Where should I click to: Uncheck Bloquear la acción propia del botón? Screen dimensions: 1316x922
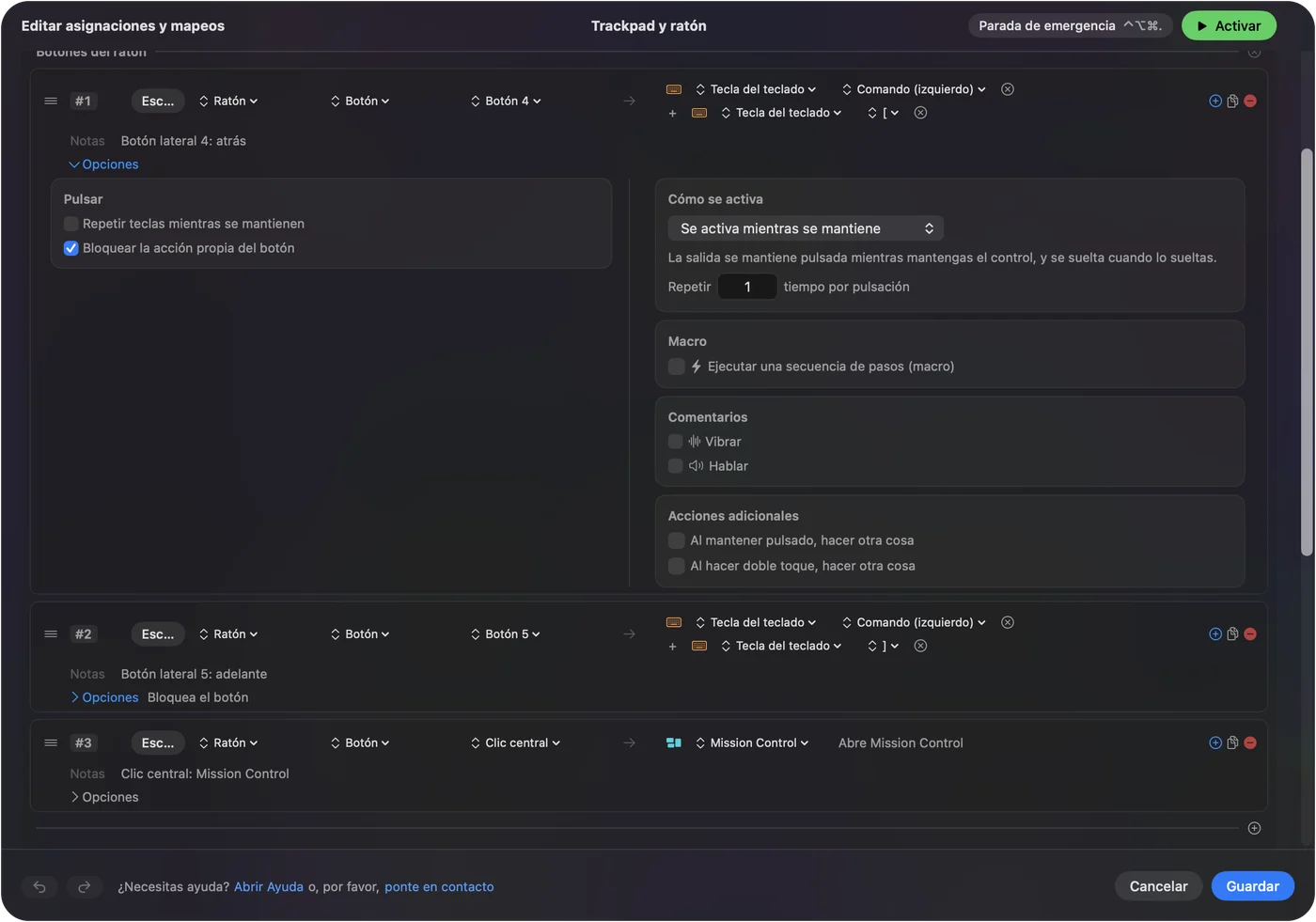point(70,248)
